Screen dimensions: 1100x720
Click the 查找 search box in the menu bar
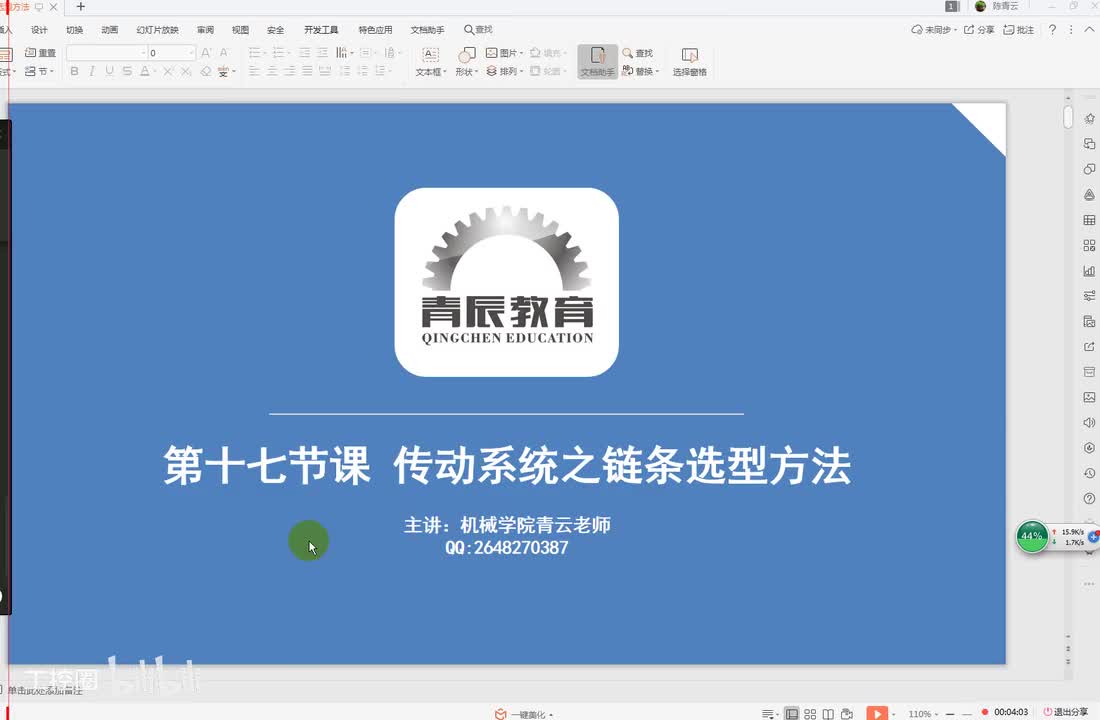point(478,29)
